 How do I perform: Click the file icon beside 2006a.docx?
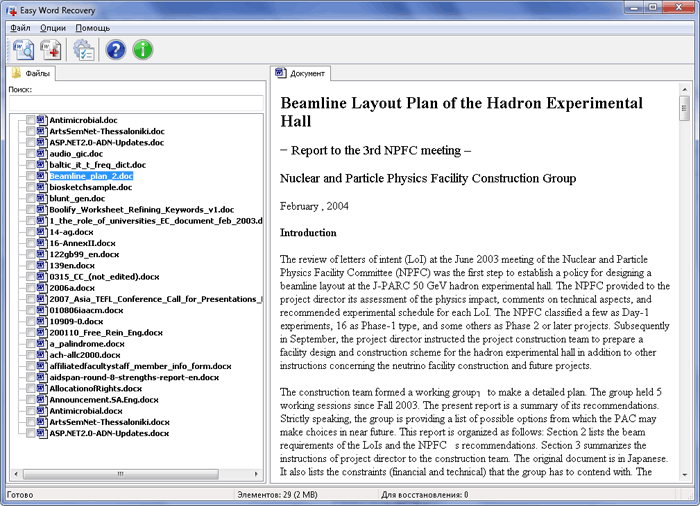[42, 288]
